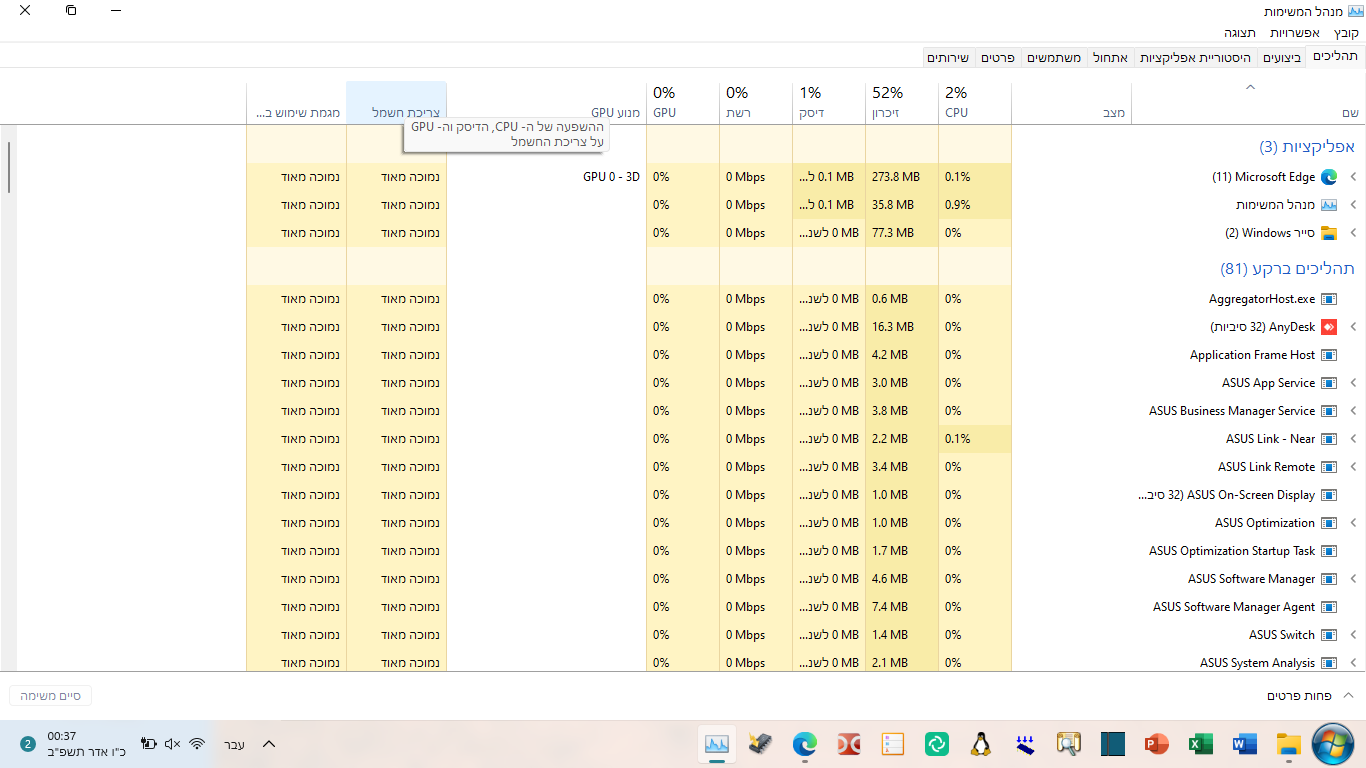The width and height of the screenshot is (1366, 768).
Task: Click the Microsoft Edge process icon
Action: point(1329,177)
